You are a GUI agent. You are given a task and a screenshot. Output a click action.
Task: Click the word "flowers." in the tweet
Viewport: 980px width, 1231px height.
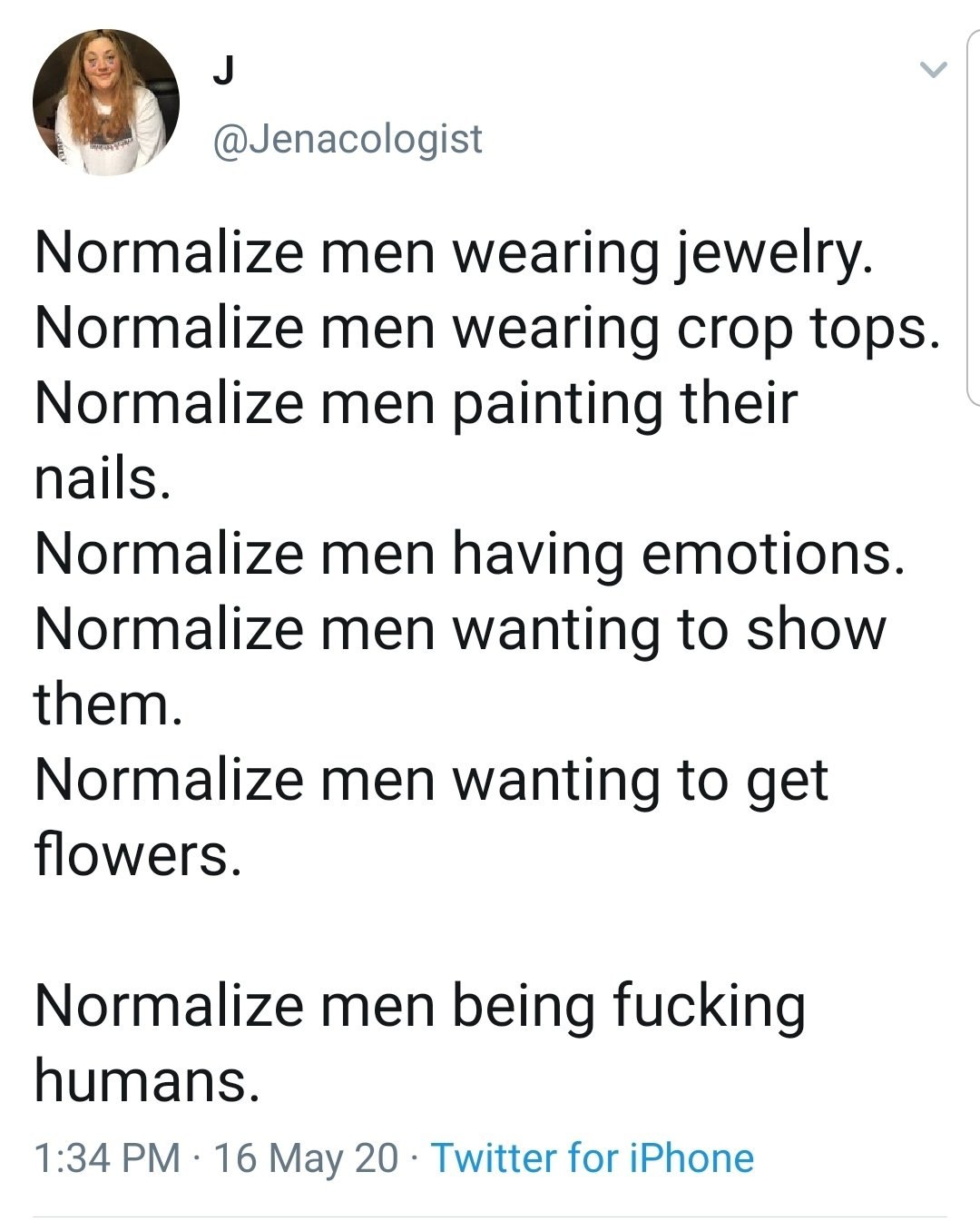point(138,856)
